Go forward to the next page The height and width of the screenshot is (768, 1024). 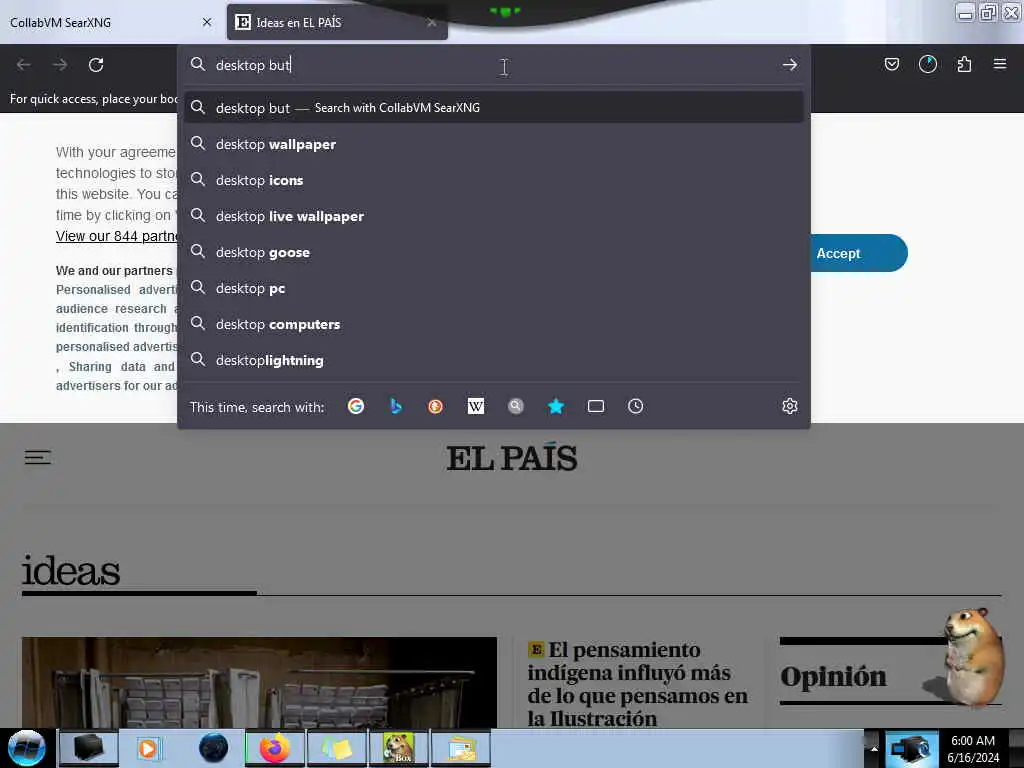click(60, 65)
